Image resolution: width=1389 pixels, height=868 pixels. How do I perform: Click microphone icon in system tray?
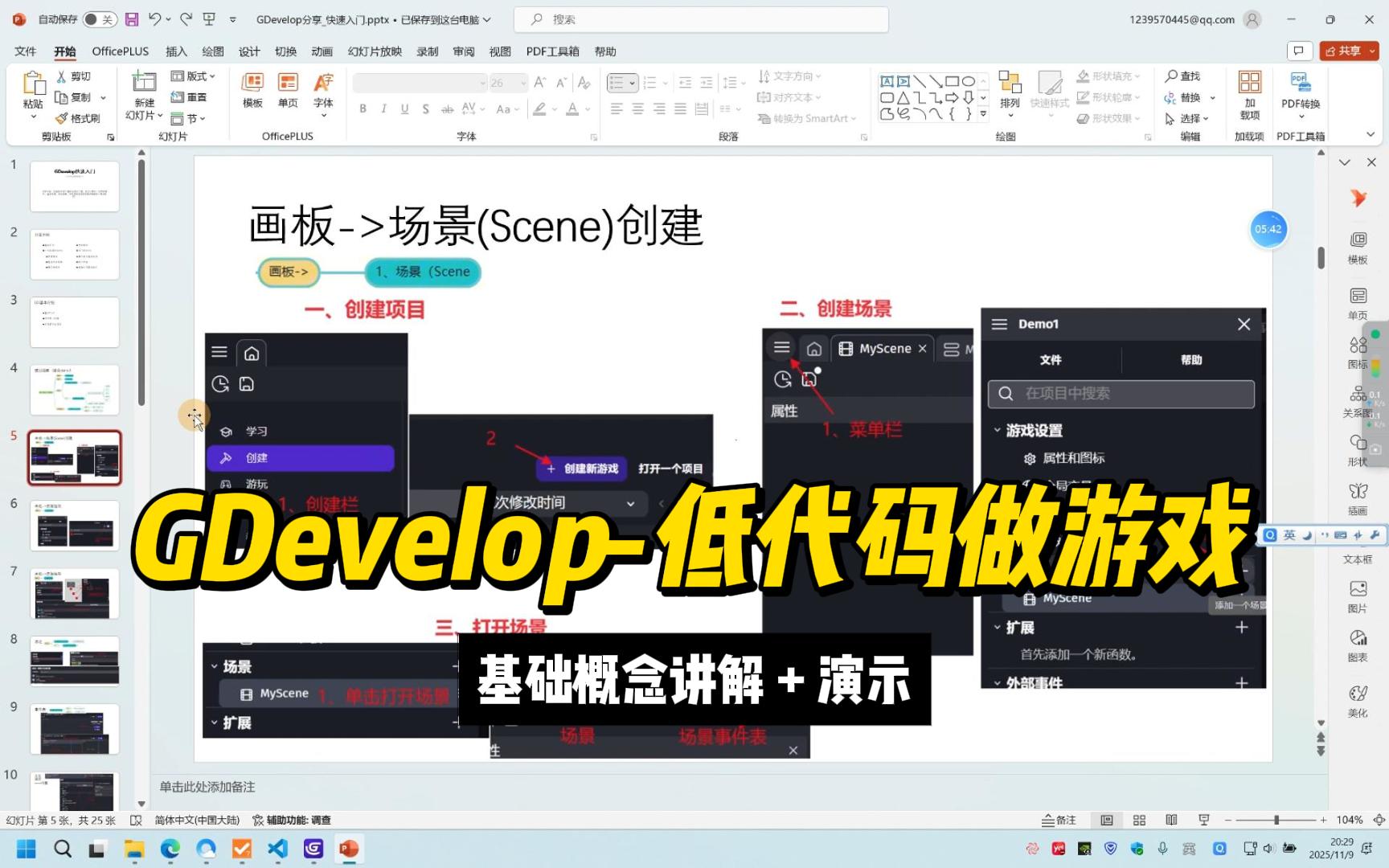point(1162,848)
